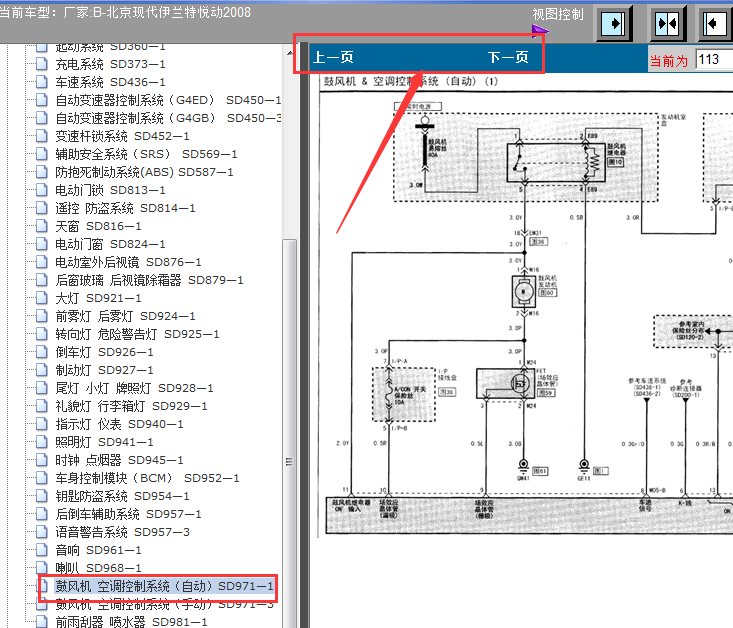Screen dimensions: 733x628
Task: Click document icon beside 照明灯 SD941-1
Action: click(42, 442)
